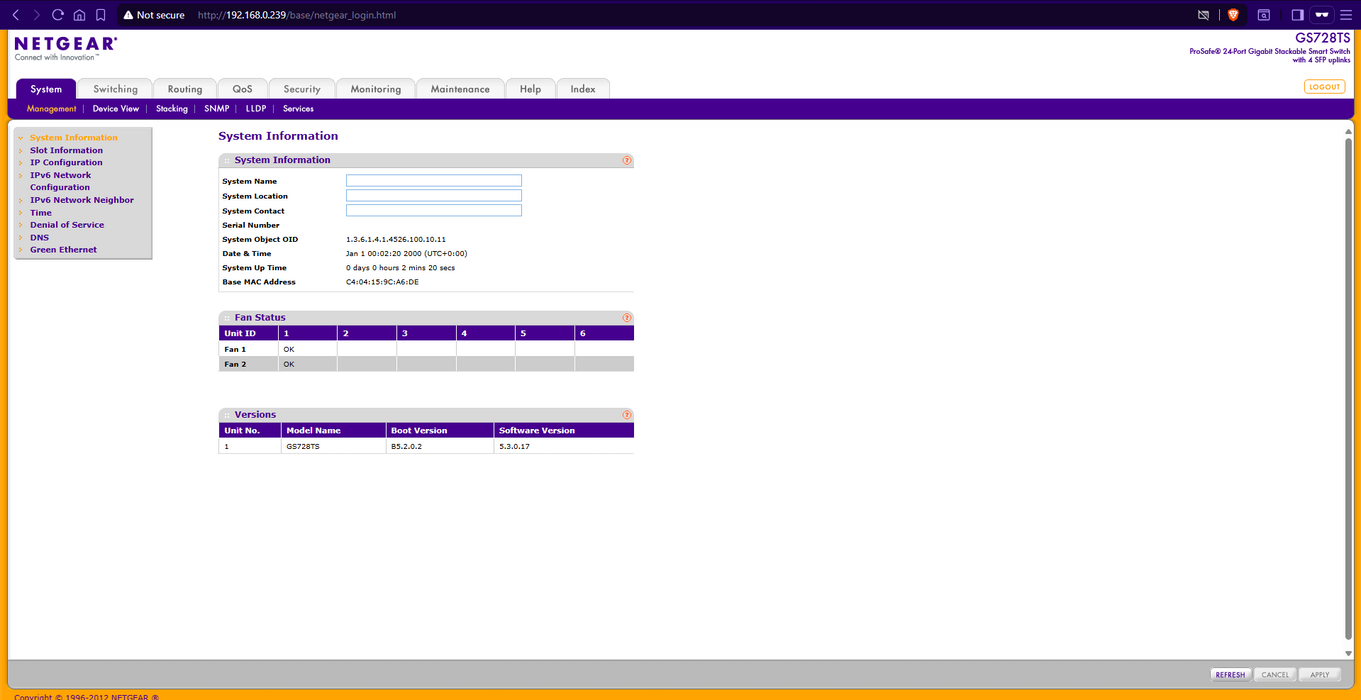This screenshot has width=1361, height=700.
Task: Click software version 5.3.0.17 cell
Action: [514, 447]
